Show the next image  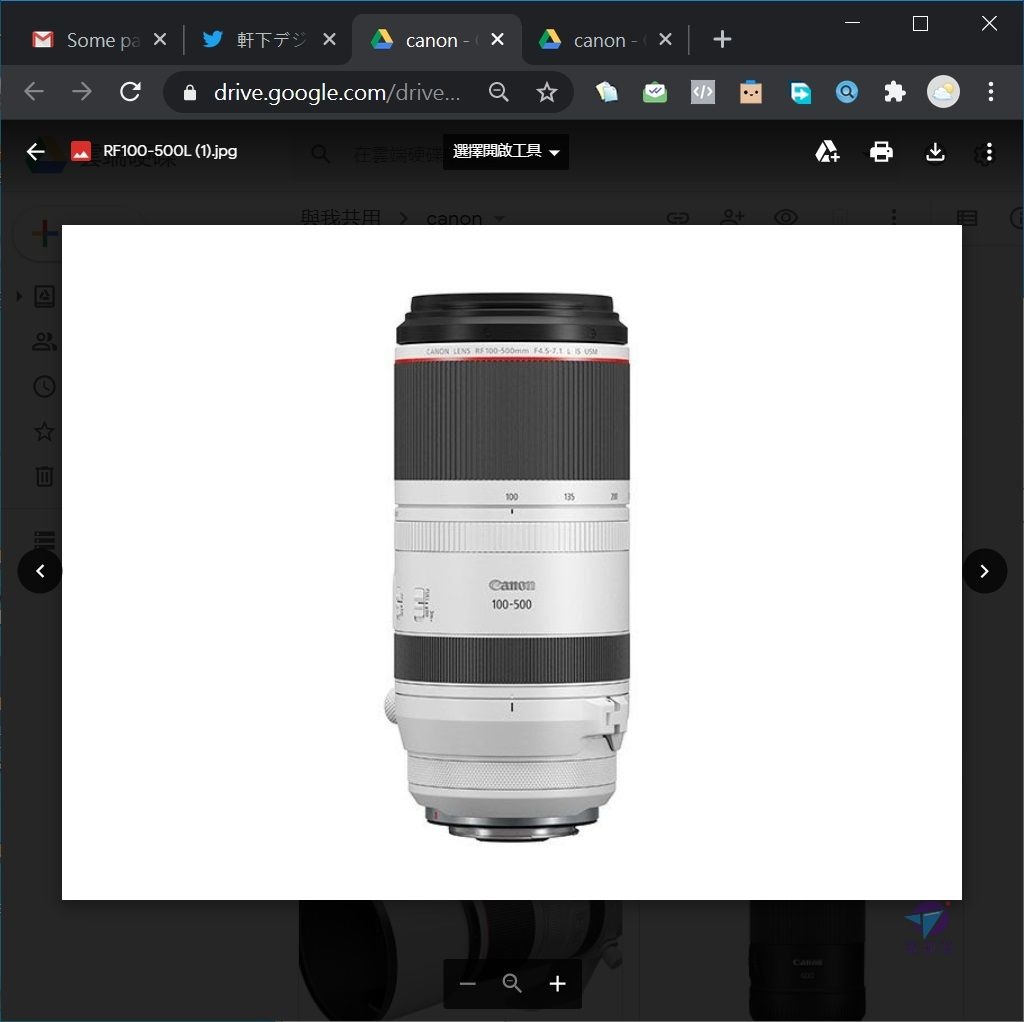[x=985, y=571]
